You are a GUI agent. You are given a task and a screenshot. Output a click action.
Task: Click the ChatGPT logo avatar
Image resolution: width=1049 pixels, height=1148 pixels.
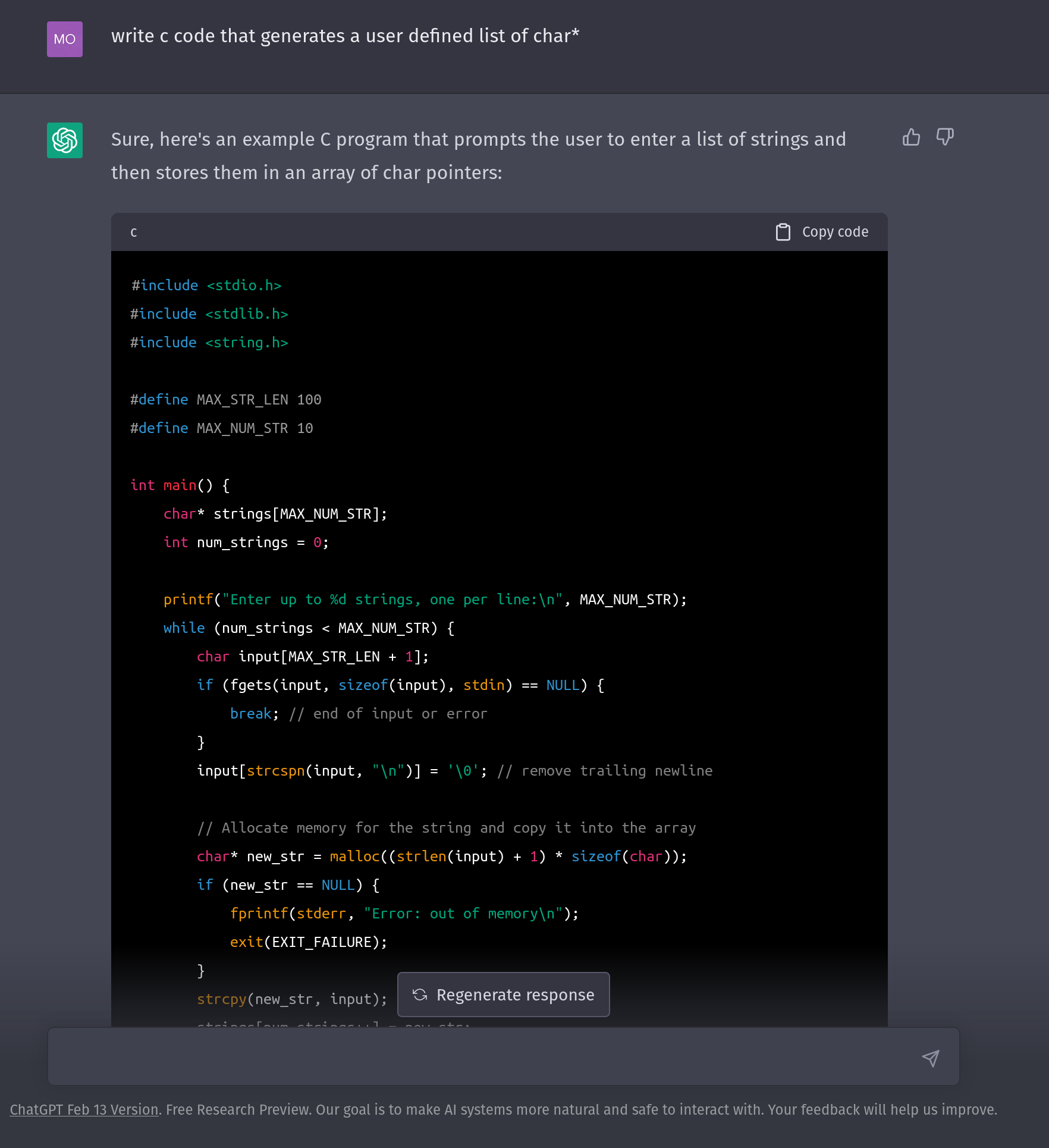pyautogui.click(x=65, y=140)
